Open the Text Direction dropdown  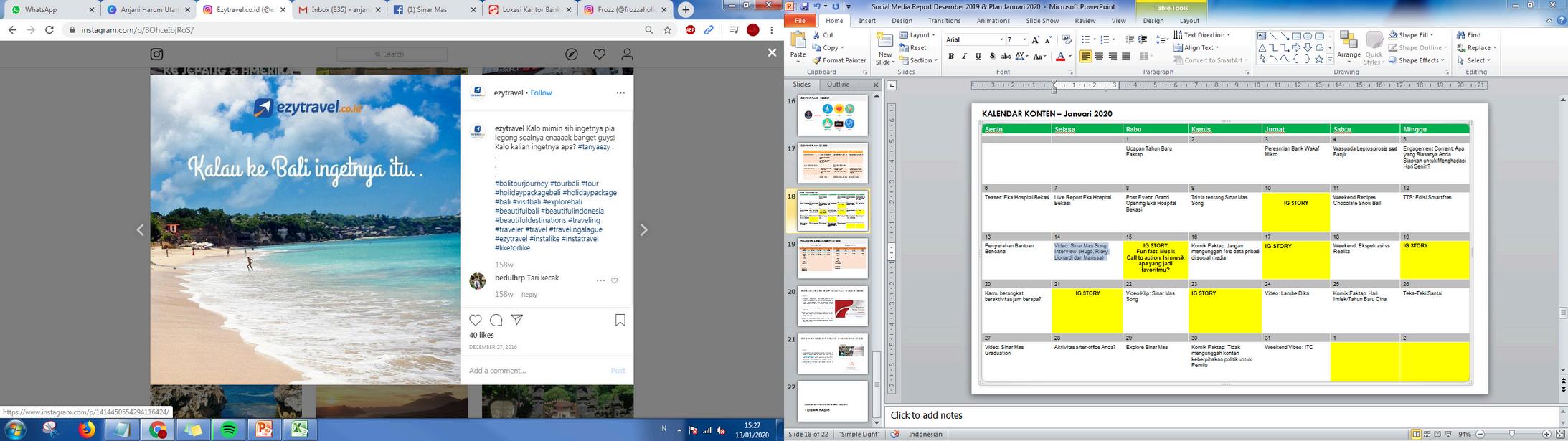coord(1201,34)
